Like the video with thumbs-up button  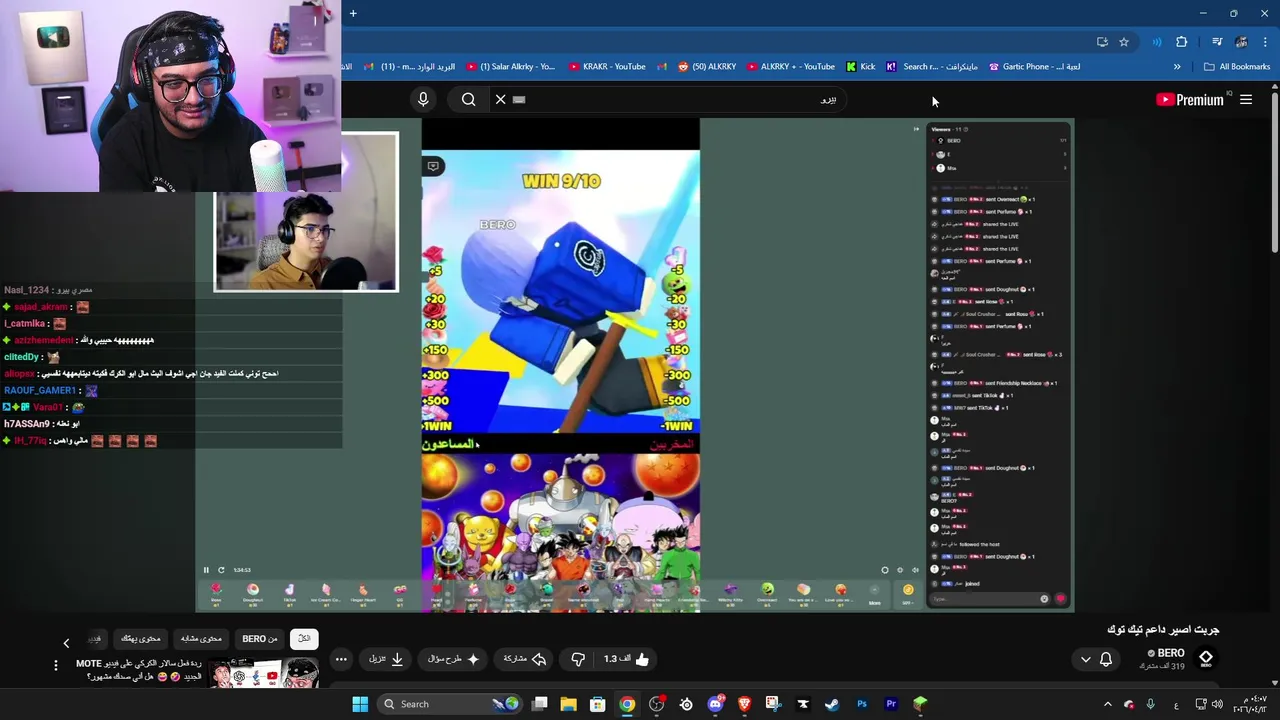(627, 659)
